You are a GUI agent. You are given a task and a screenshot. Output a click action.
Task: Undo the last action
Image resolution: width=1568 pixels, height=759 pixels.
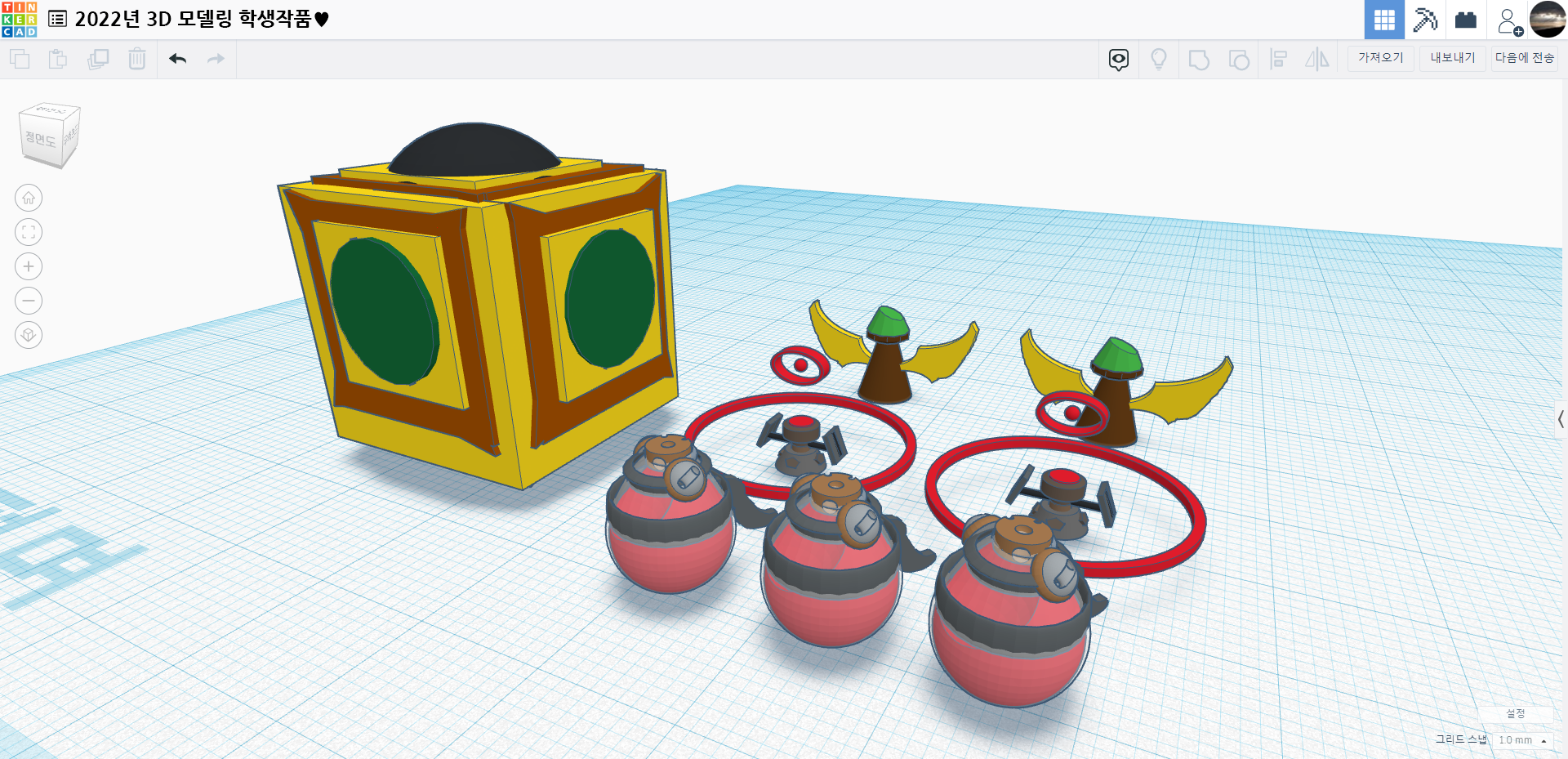pos(178,59)
